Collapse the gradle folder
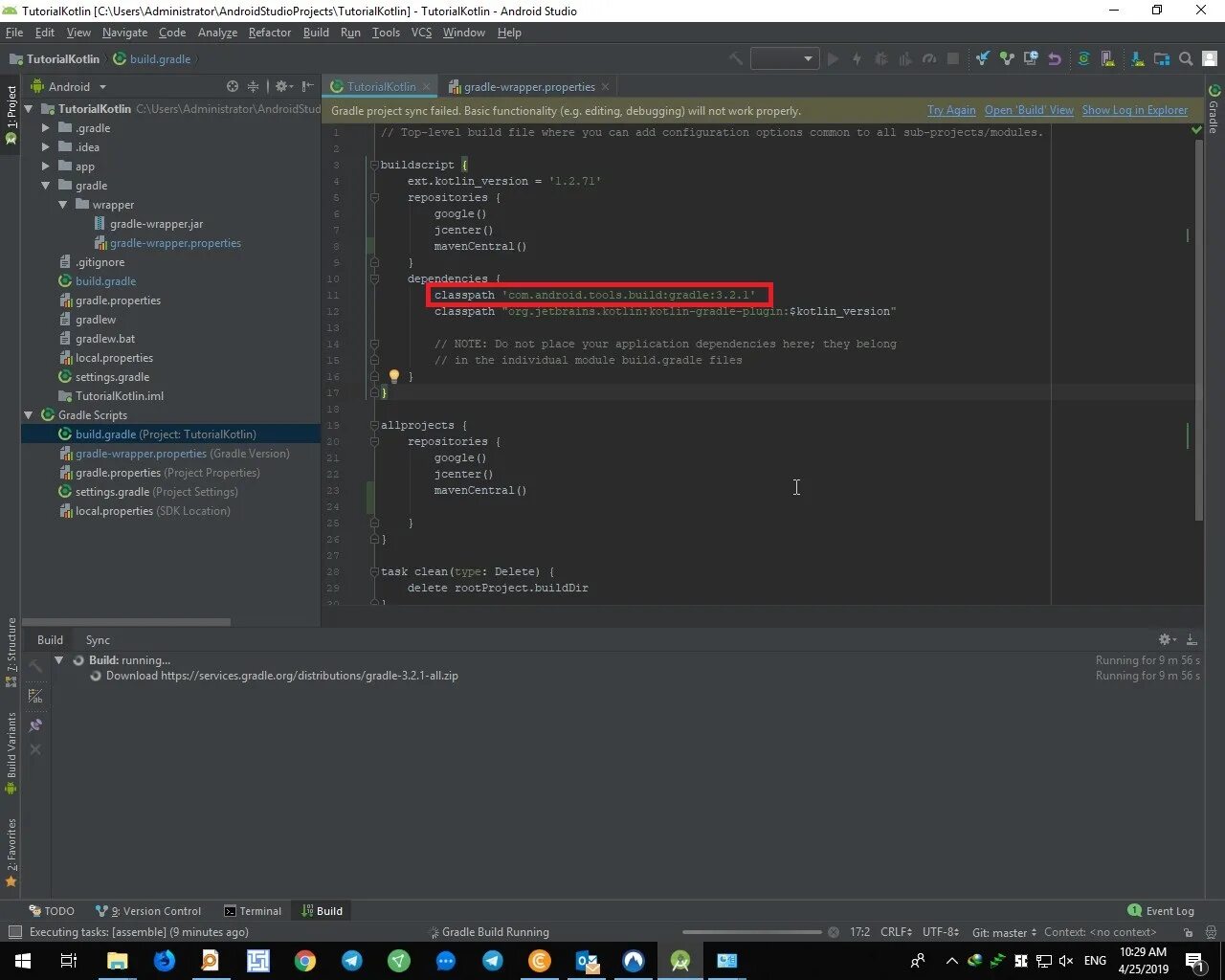The width and height of the screenshot is (1225, 980). coord(46,186)
